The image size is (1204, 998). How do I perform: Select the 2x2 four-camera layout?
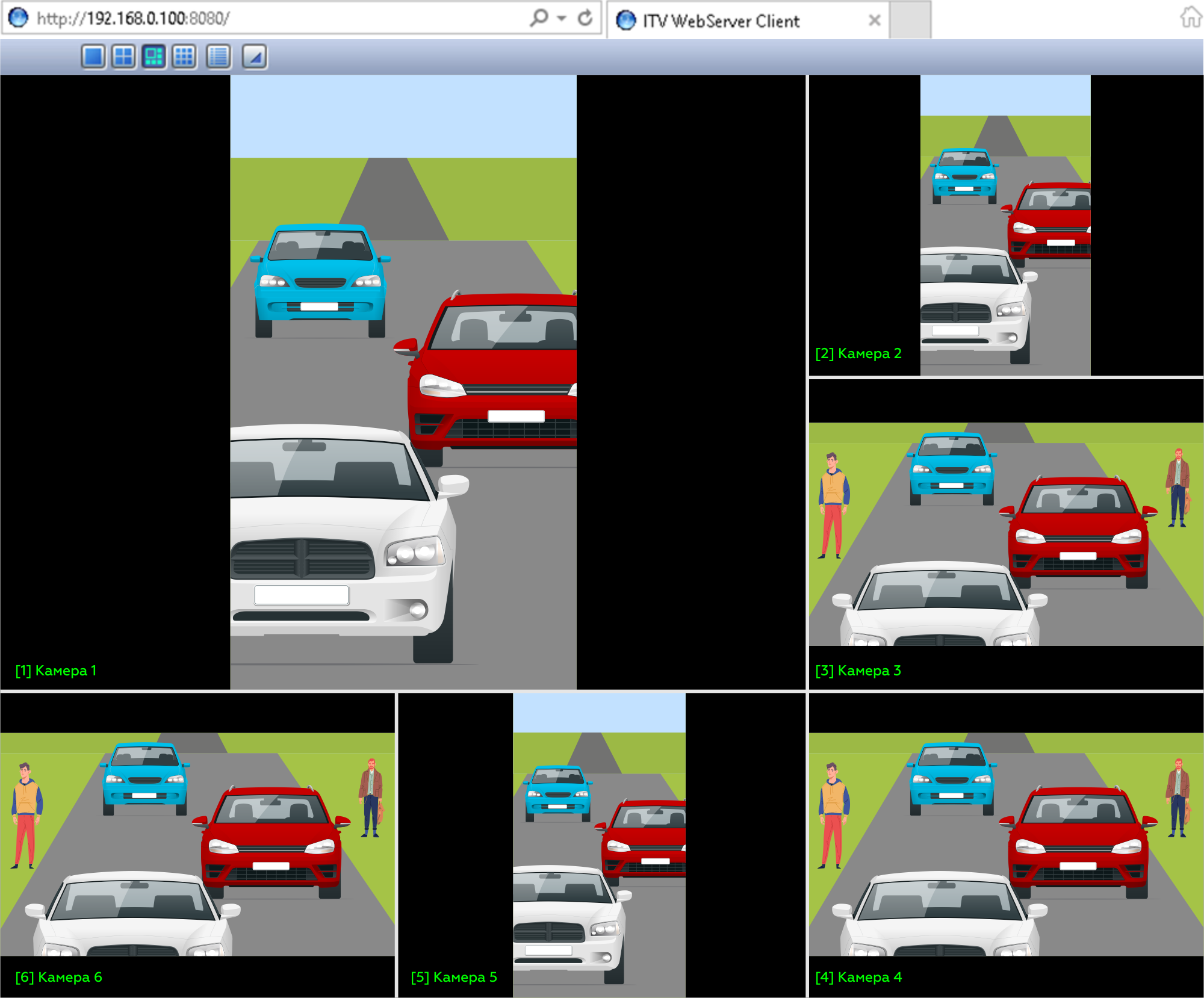123,57
